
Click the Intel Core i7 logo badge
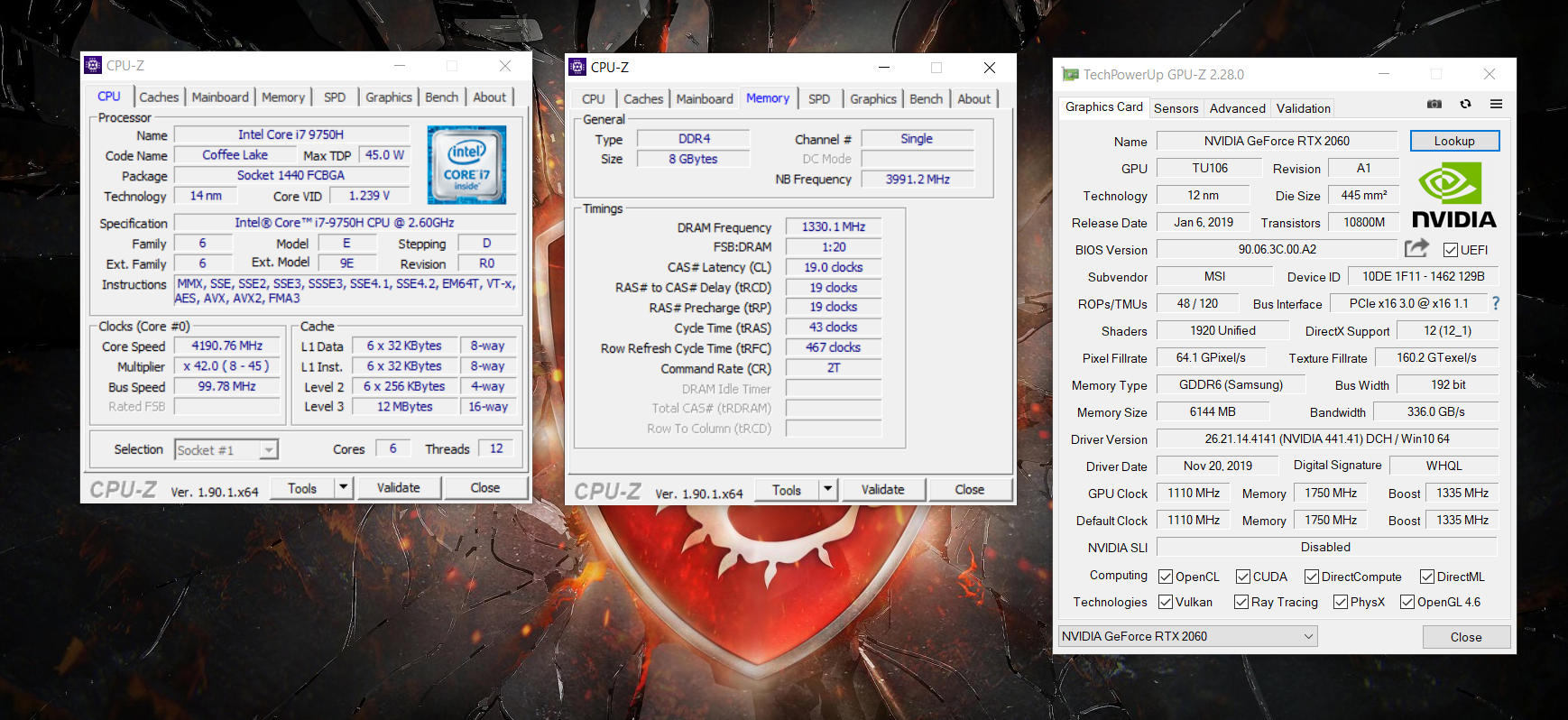[466, 164]
